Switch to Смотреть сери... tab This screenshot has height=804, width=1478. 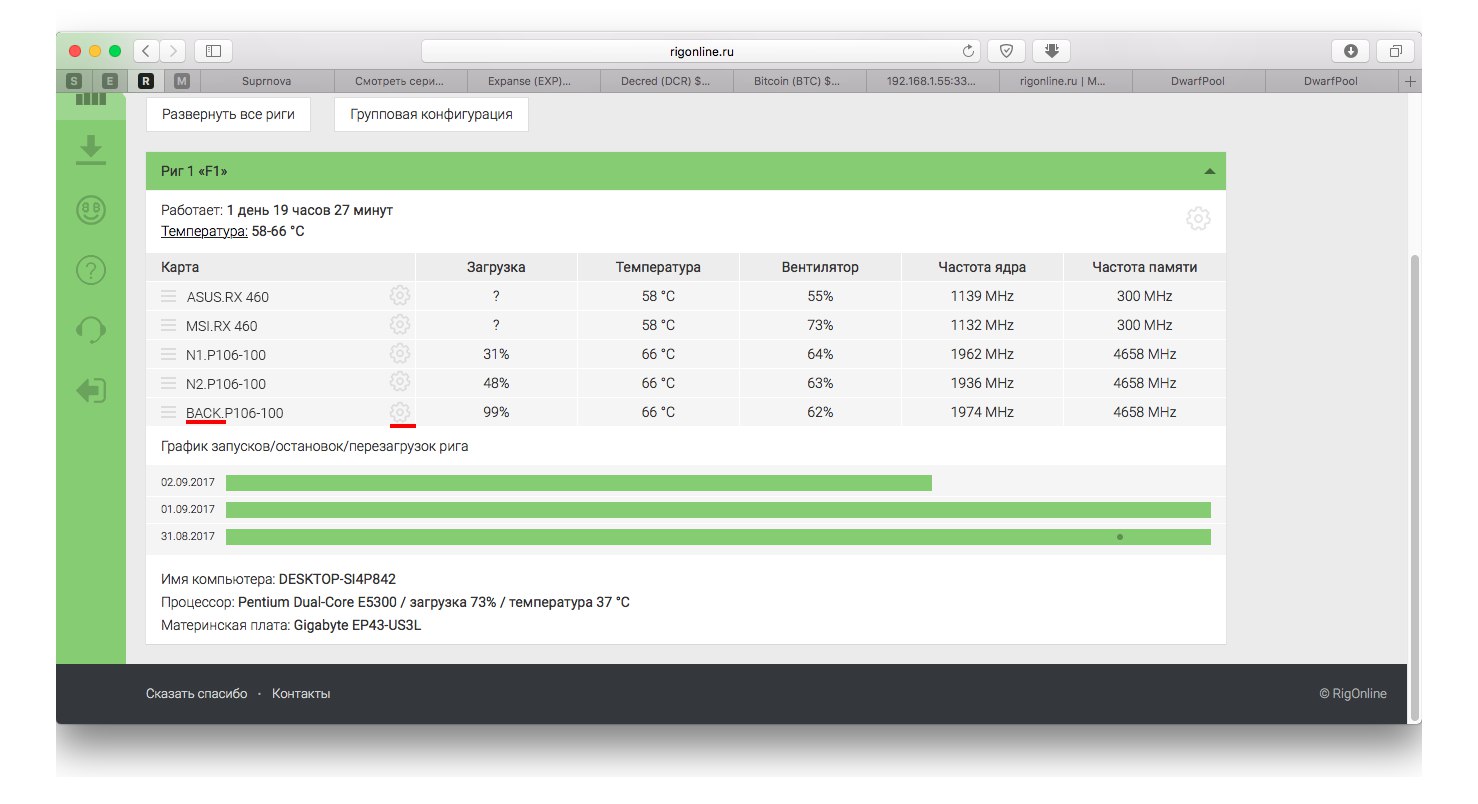tap(399, 82)
